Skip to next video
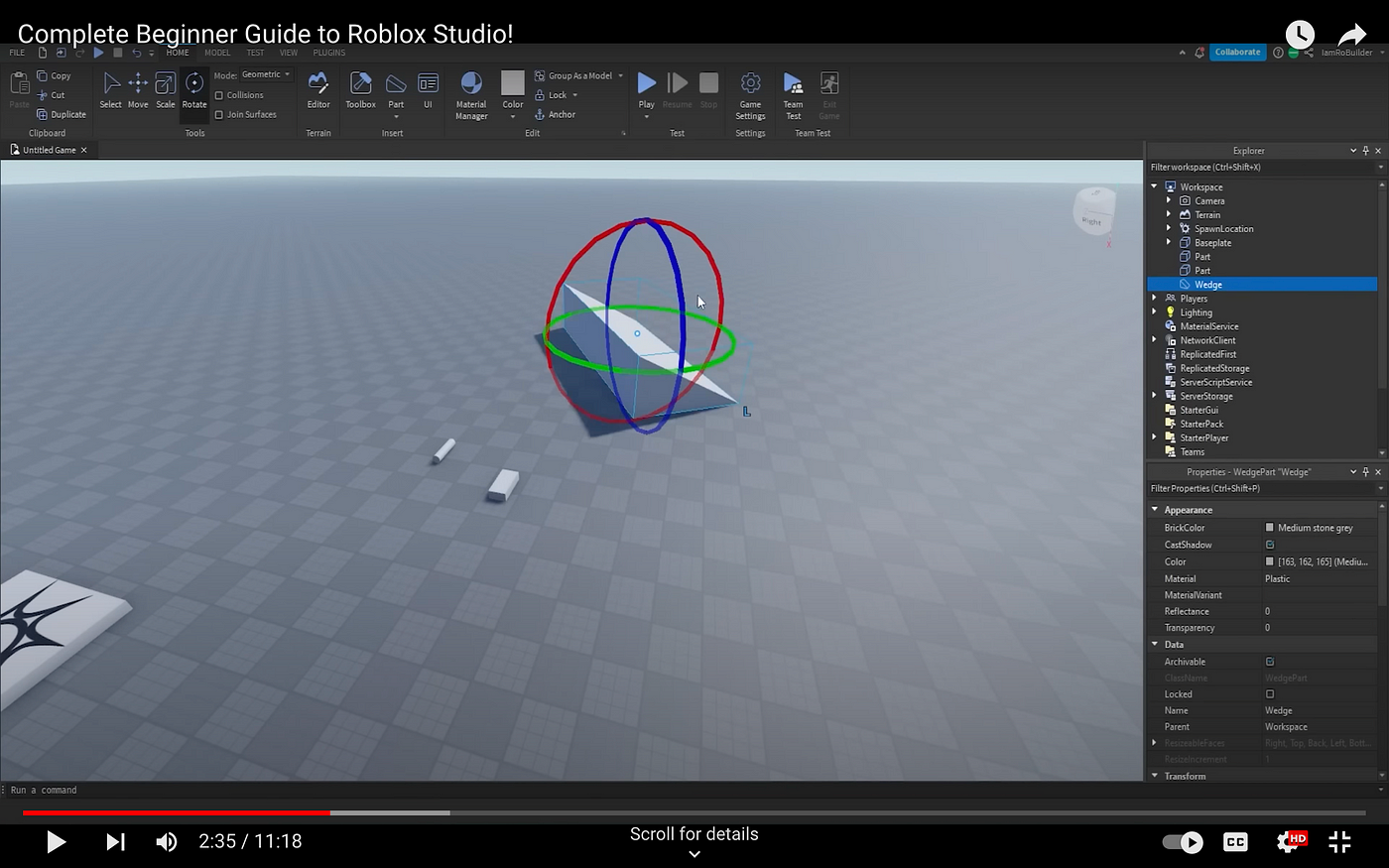 click(116, 841)
